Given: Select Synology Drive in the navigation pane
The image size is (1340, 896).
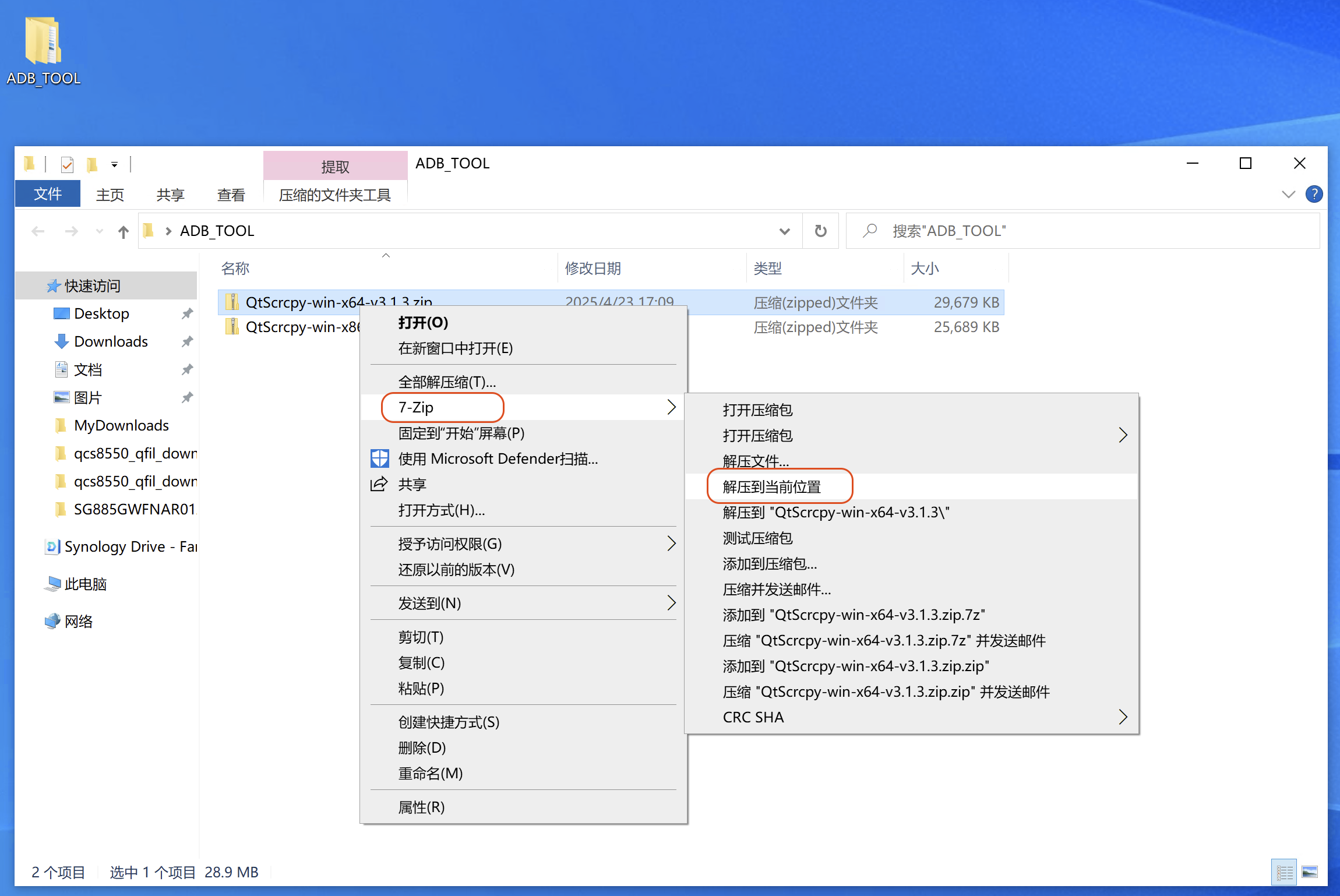Looking at the screenshot, I should point(131,546).
